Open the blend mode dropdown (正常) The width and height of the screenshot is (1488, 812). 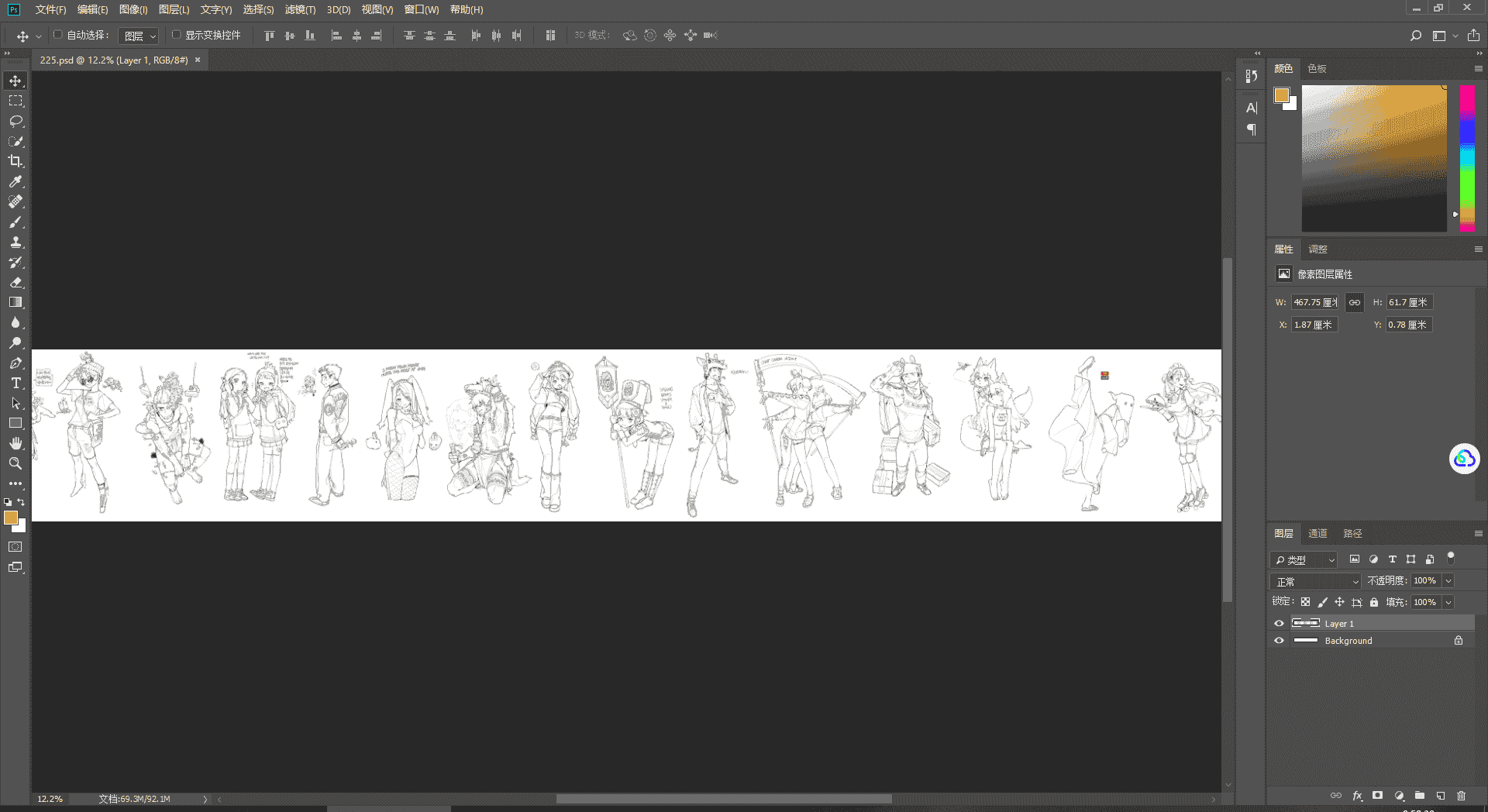[x=1316, y=581]
